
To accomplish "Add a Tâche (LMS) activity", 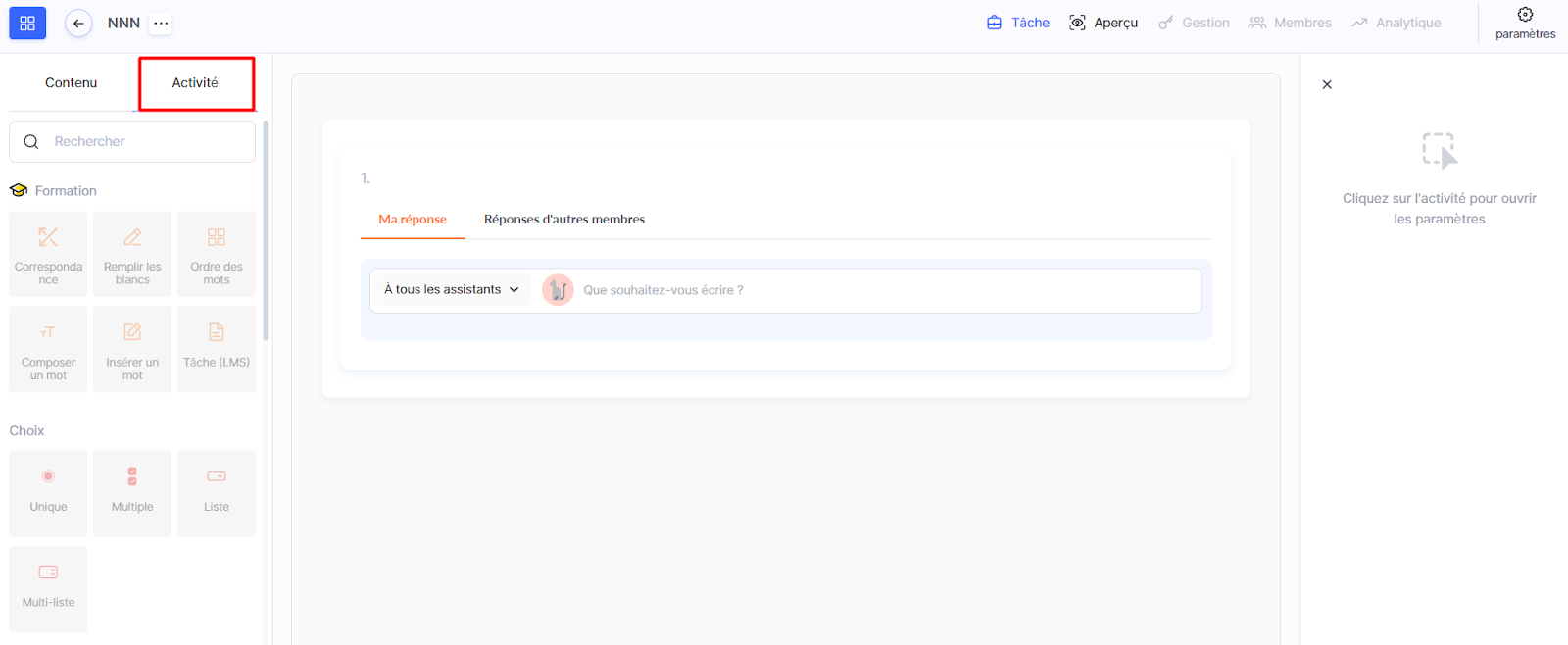I will coord(217,349).
